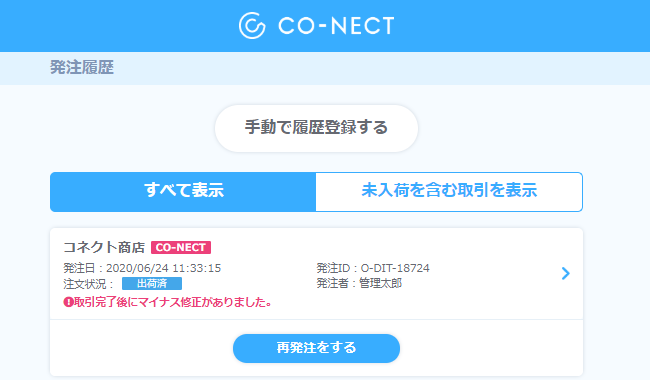Click the CO-NECT wordmark in header
This screenshot has width=650, height=380.
(336, 26)
